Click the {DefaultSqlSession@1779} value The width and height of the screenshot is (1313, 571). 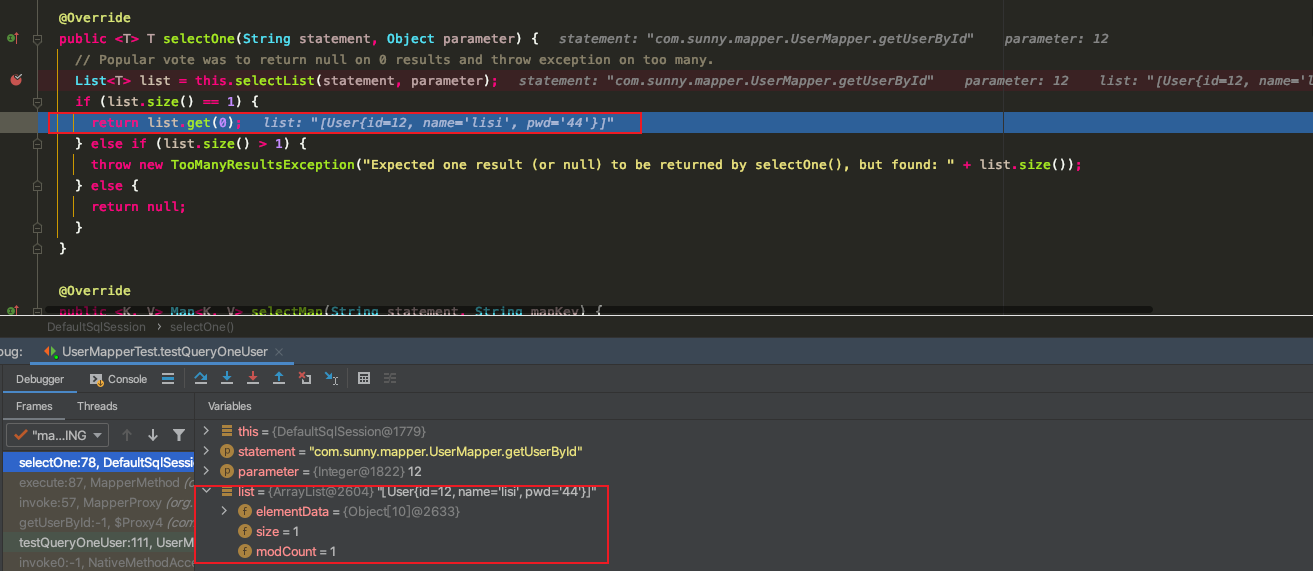[x=347, y=431]
